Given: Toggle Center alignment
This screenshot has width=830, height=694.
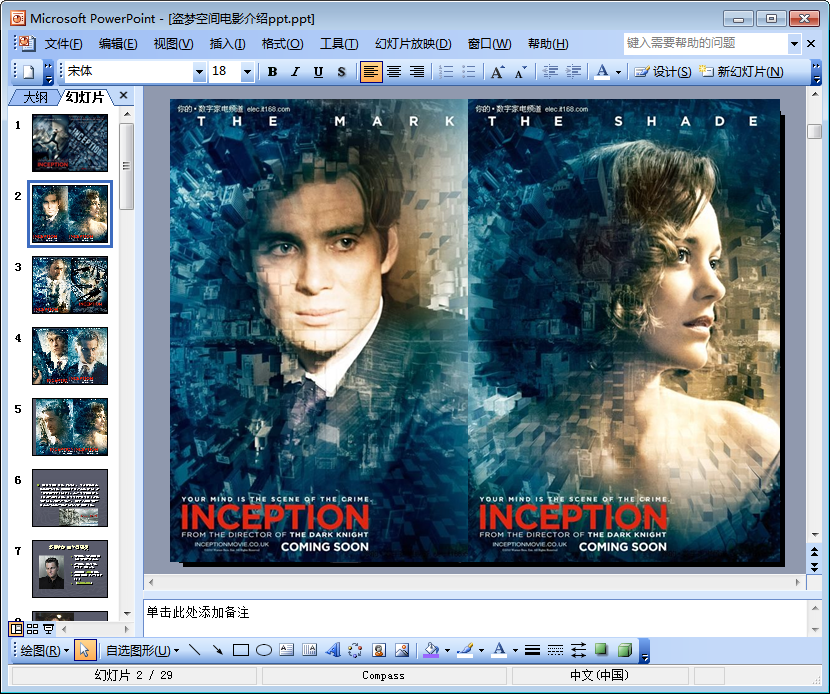Looking at the screenshot, I should [394, 71].
